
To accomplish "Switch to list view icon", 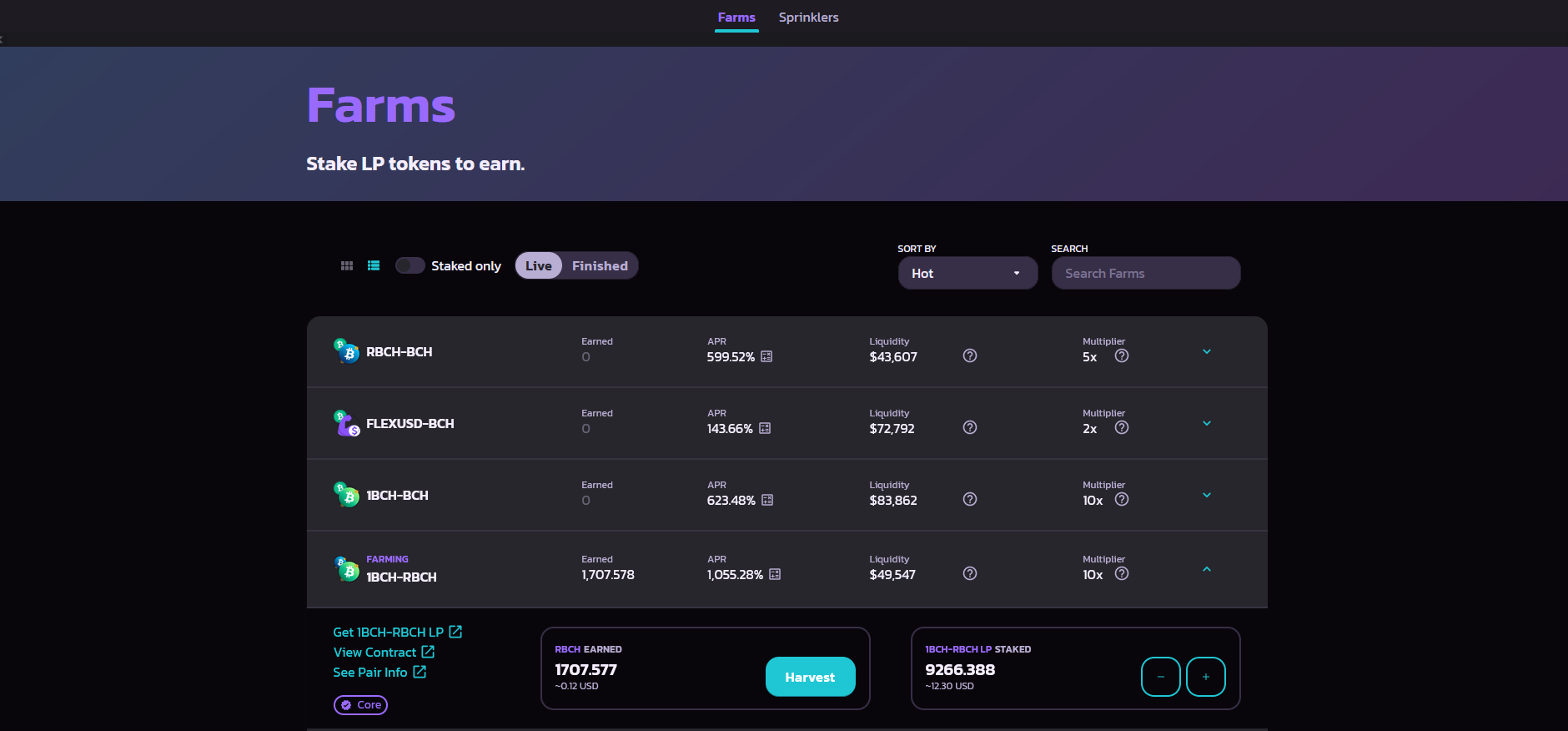I will 374,265.
